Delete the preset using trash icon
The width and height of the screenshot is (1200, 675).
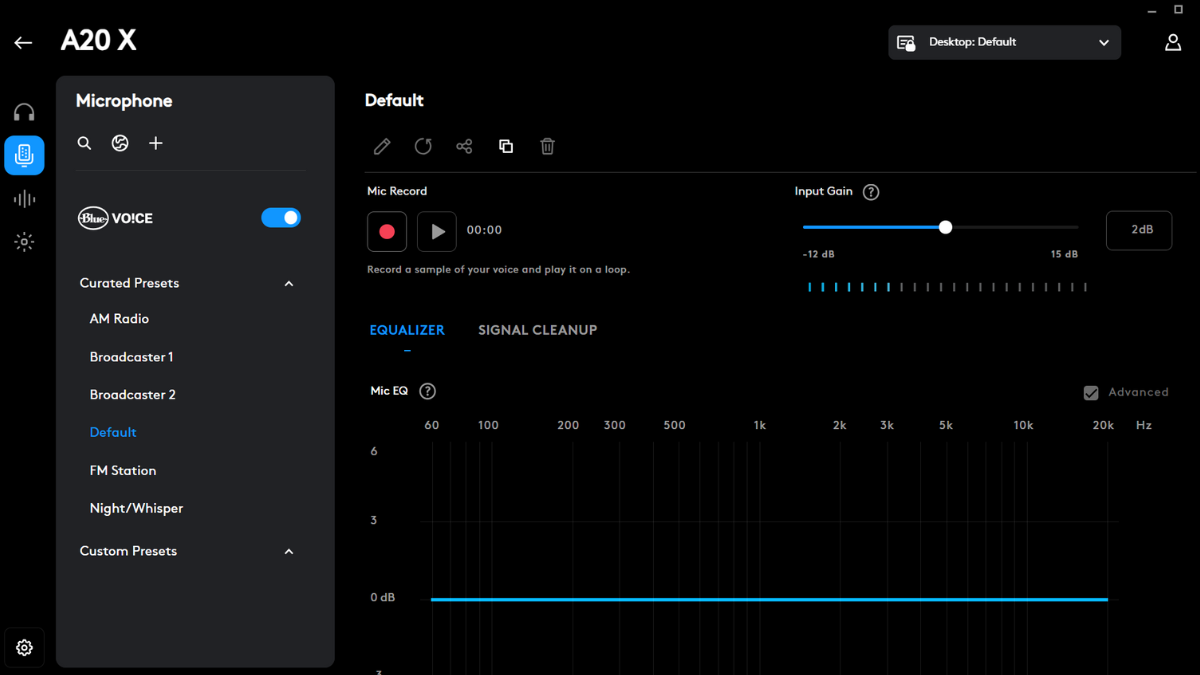tap(547, 147)
